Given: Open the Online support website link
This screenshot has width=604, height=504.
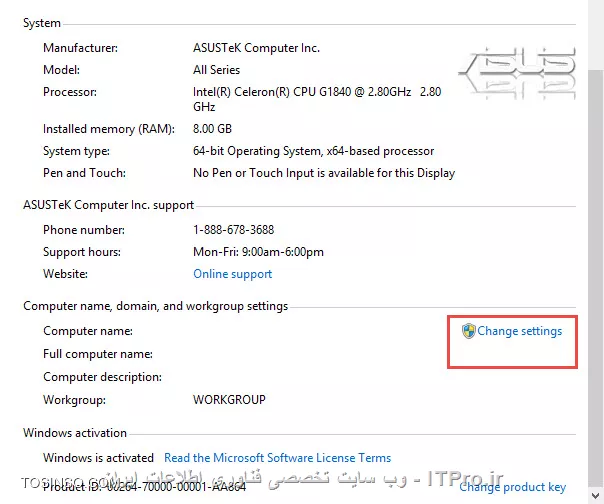Looking at the screenshot, I should point(233,274).
